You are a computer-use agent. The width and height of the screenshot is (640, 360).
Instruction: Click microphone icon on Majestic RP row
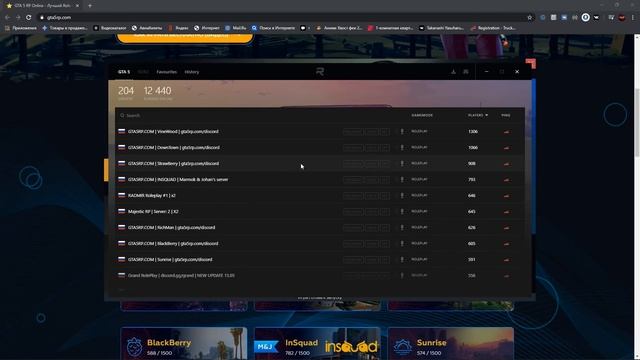click(x=402, y=211)
